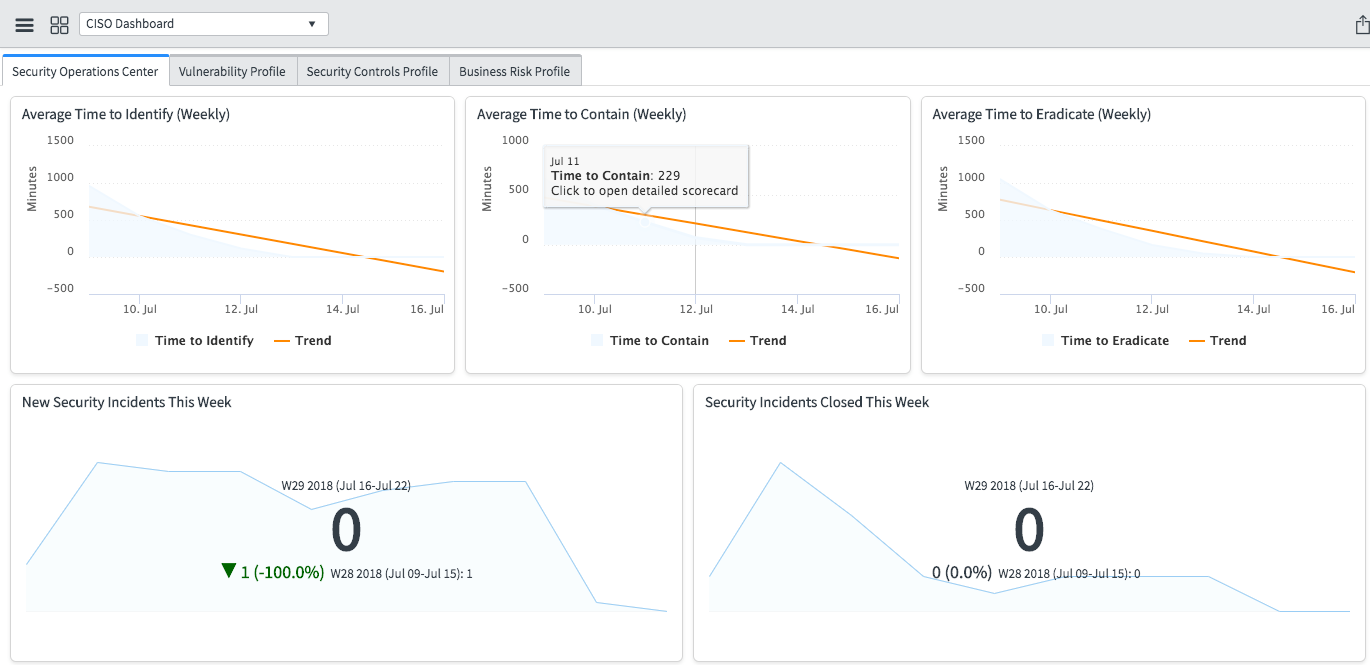Click the dashboard grid overview icon

pyautogui.click(x=59, y=24)
